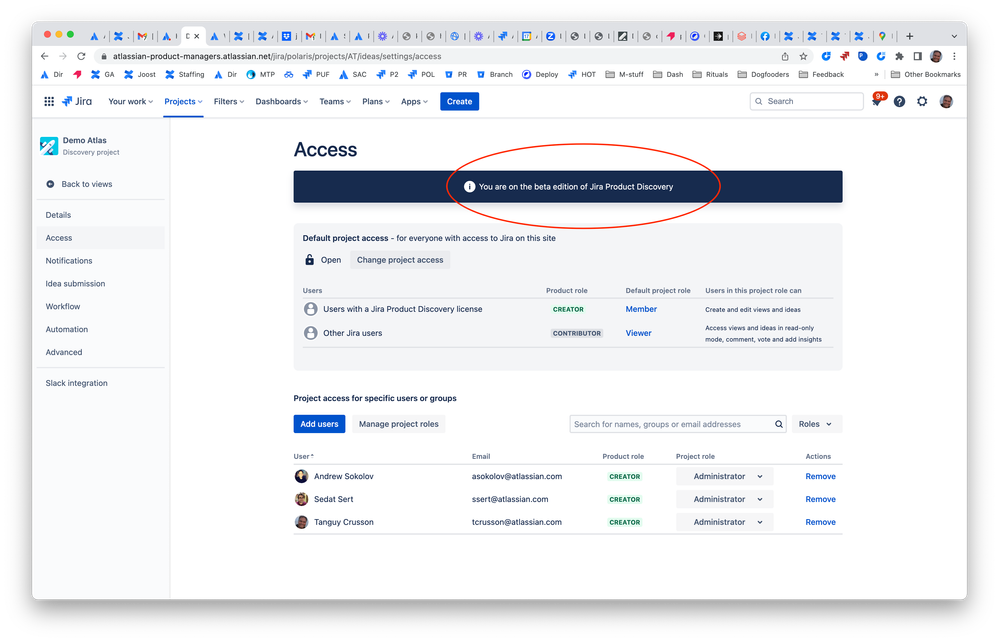Click the Jira logo

point(77,101)
